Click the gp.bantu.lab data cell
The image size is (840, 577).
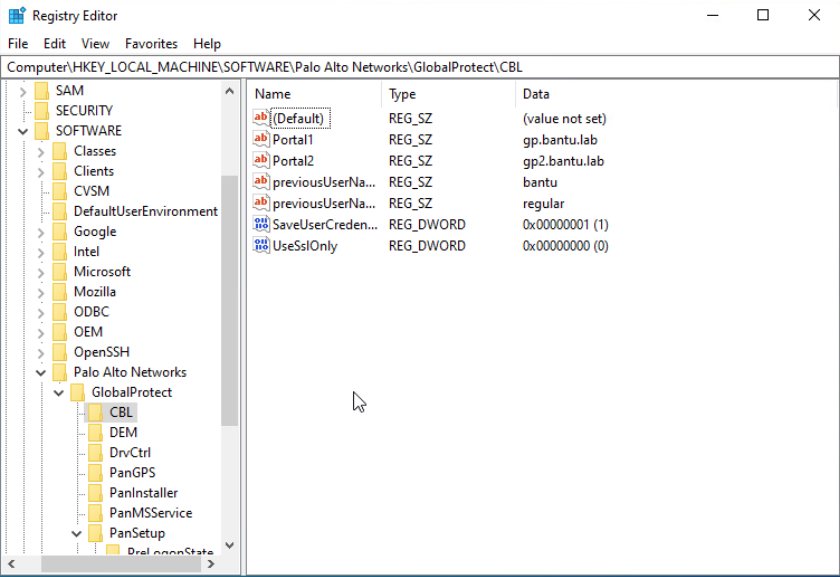(x=560, y=140)
